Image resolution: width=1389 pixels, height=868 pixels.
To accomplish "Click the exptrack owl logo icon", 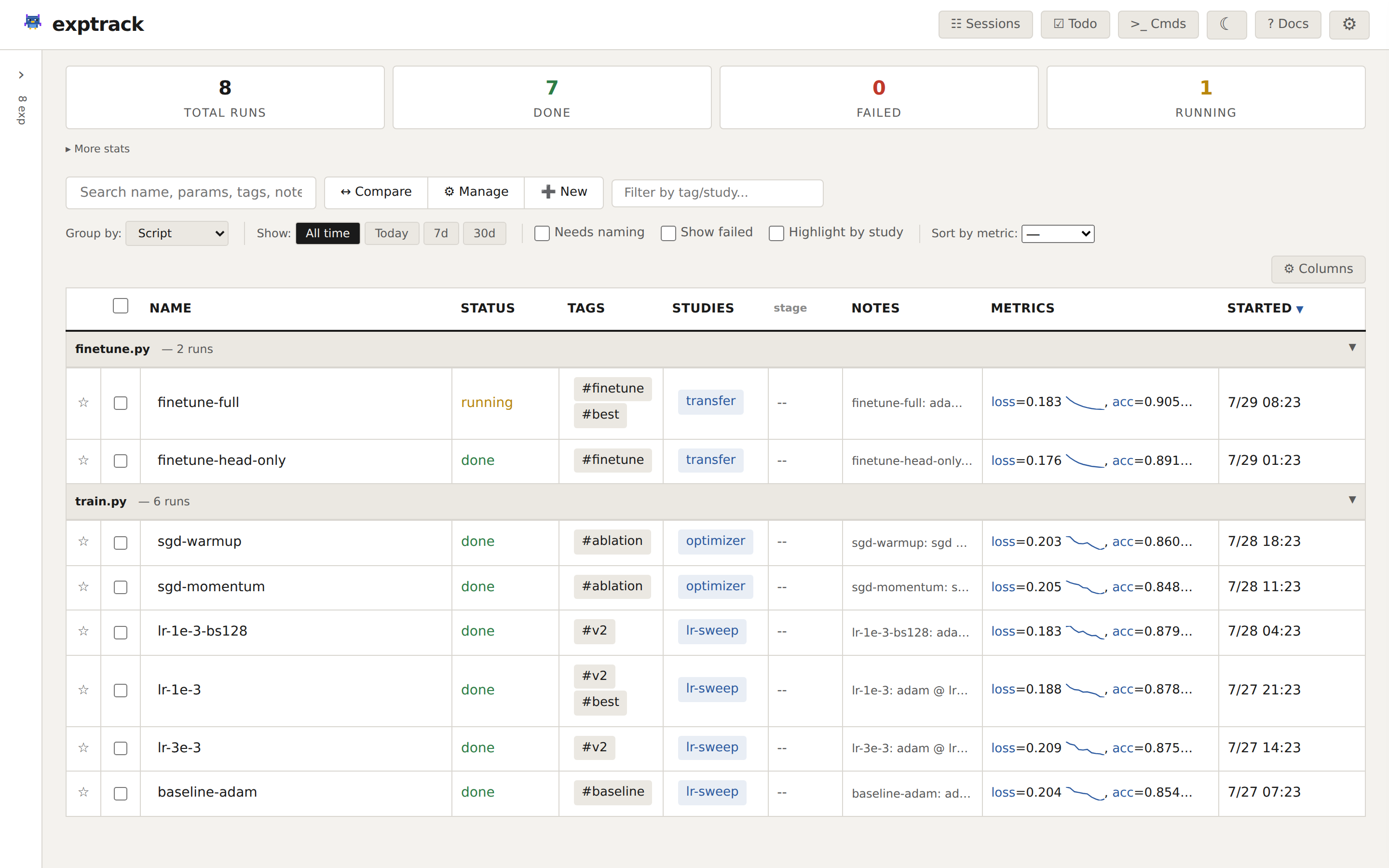I will point(33,22).
